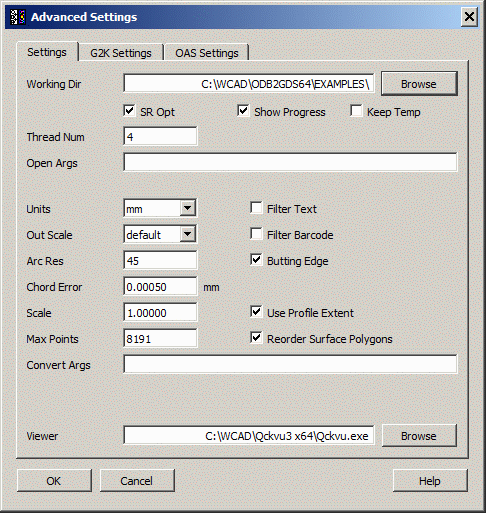Toggle the Use Profile Extent checkbox
This screenshot has height=513, width=486.
(x=256, y=312)
